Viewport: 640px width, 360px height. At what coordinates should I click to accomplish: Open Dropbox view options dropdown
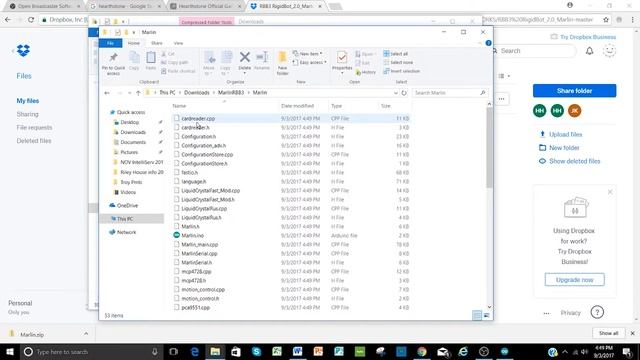click(x=504, y=76)
